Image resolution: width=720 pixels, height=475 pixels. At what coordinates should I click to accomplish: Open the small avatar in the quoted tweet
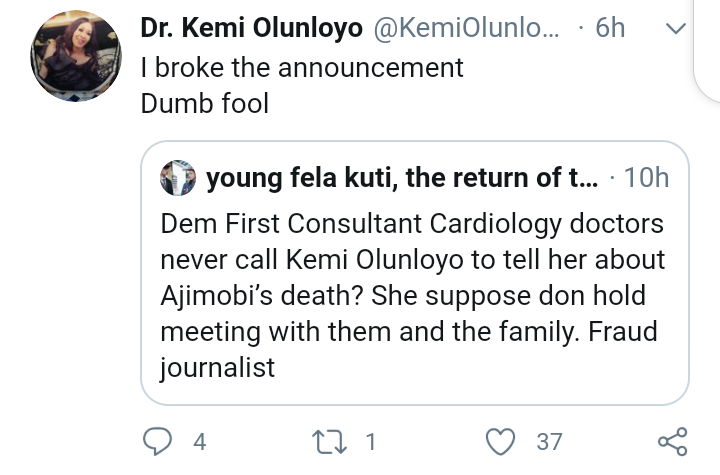[x=180, y=178]
